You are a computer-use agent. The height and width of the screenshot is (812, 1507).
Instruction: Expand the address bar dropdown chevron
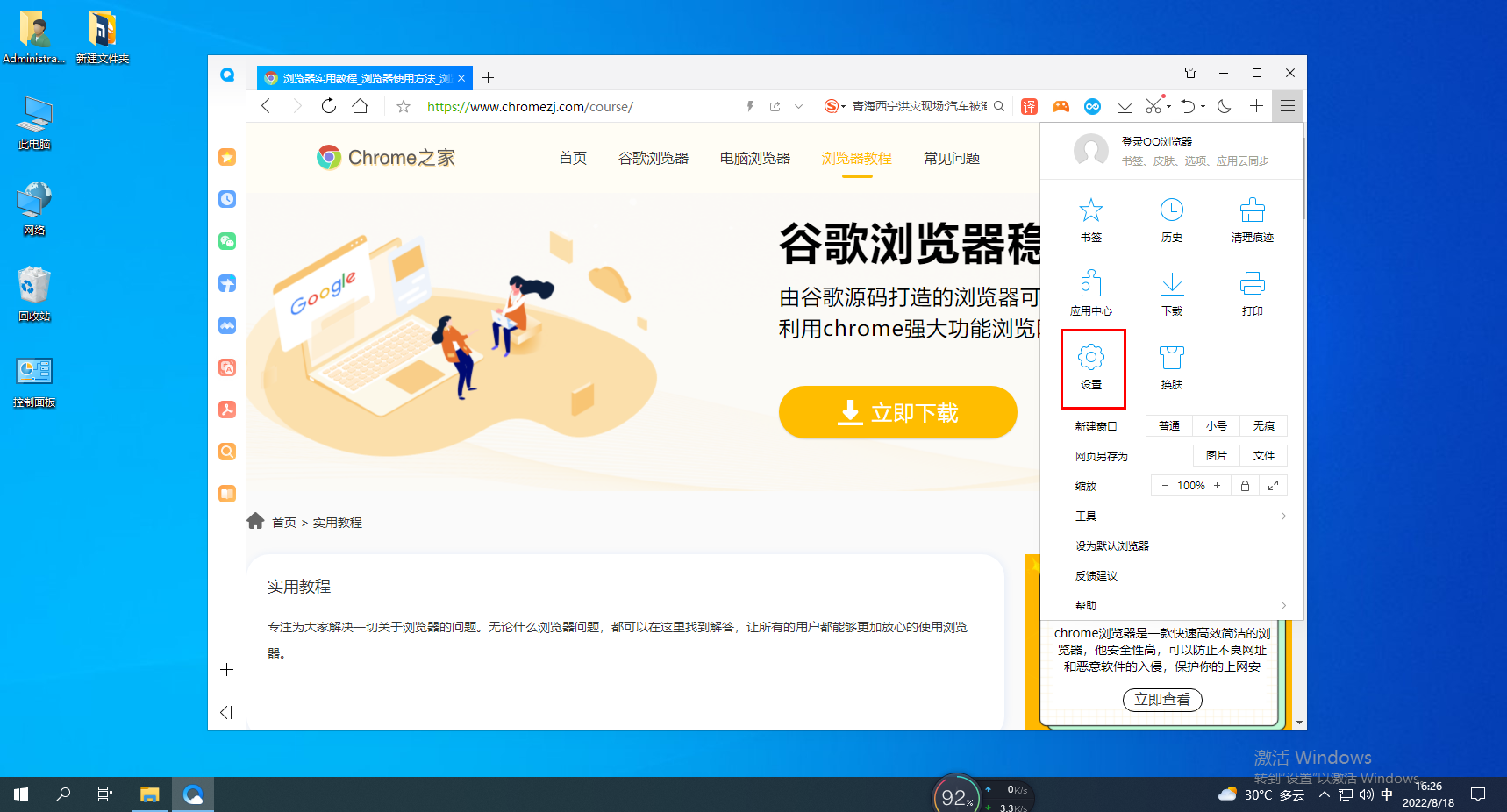798,106
